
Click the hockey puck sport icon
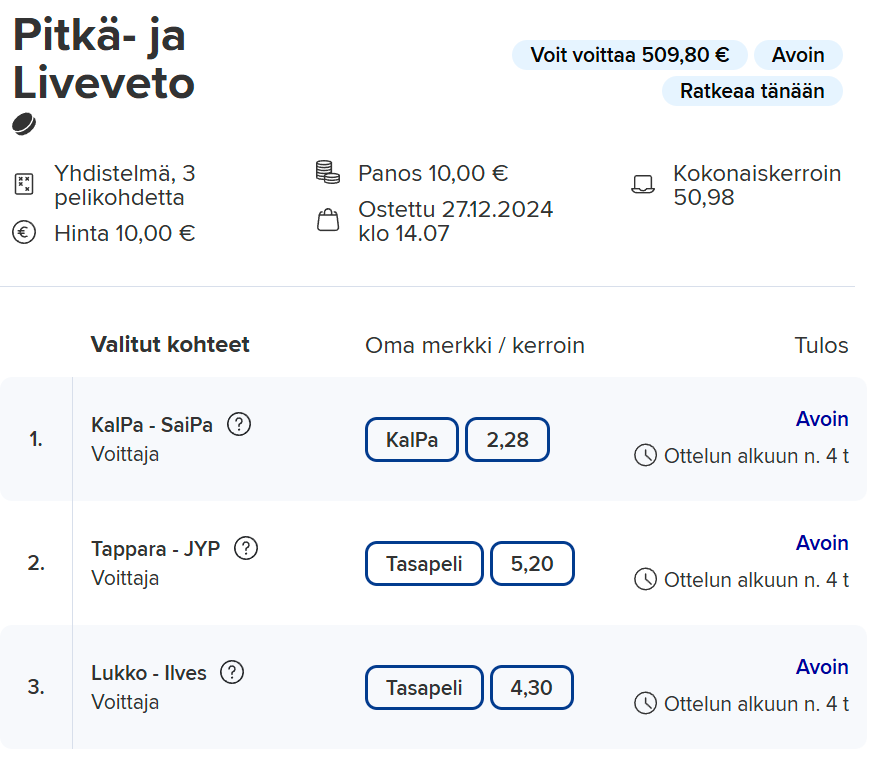click(24, 124)
